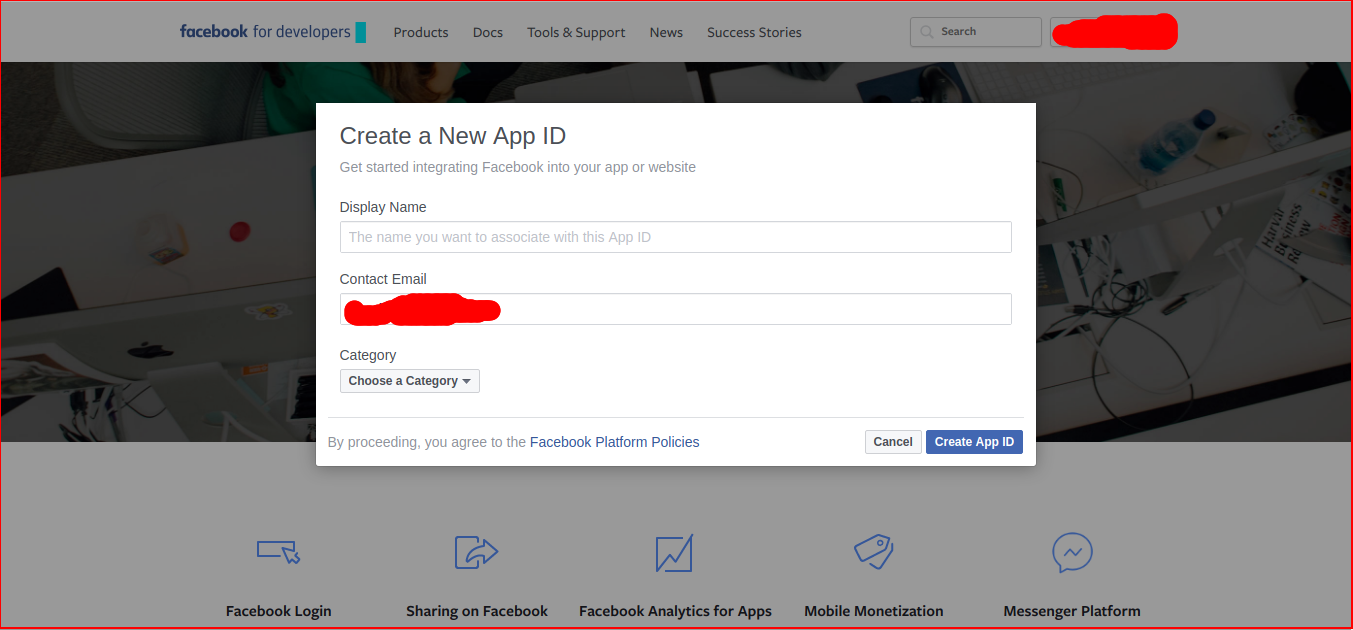This screenshot has height=630, width=1353.
Task: Focus the Display Name text field
Action: (x=676, y=237)
